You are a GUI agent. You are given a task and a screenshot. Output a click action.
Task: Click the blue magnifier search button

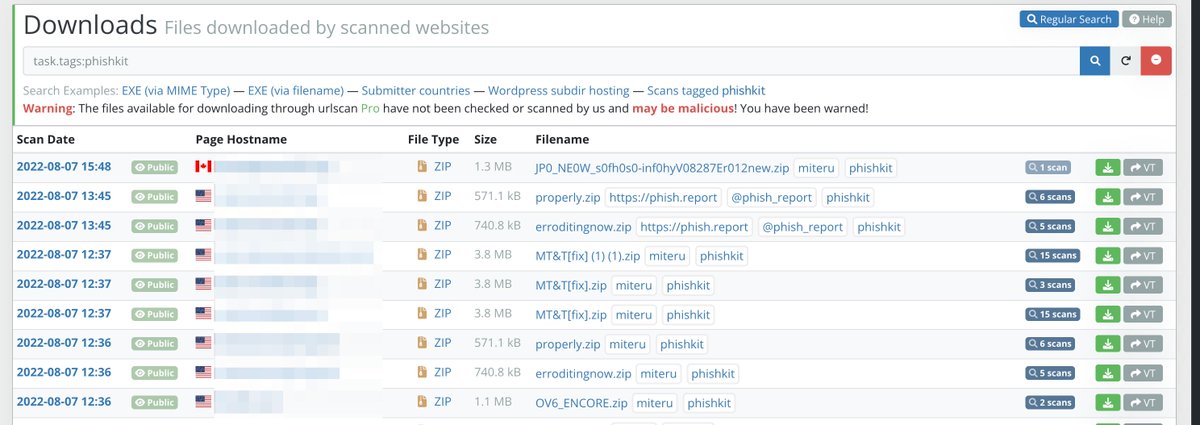1095,60
